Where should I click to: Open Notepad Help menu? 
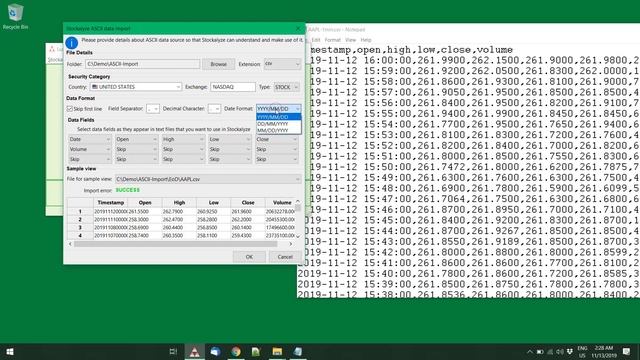pyautogui.click(x=366, y=40)
